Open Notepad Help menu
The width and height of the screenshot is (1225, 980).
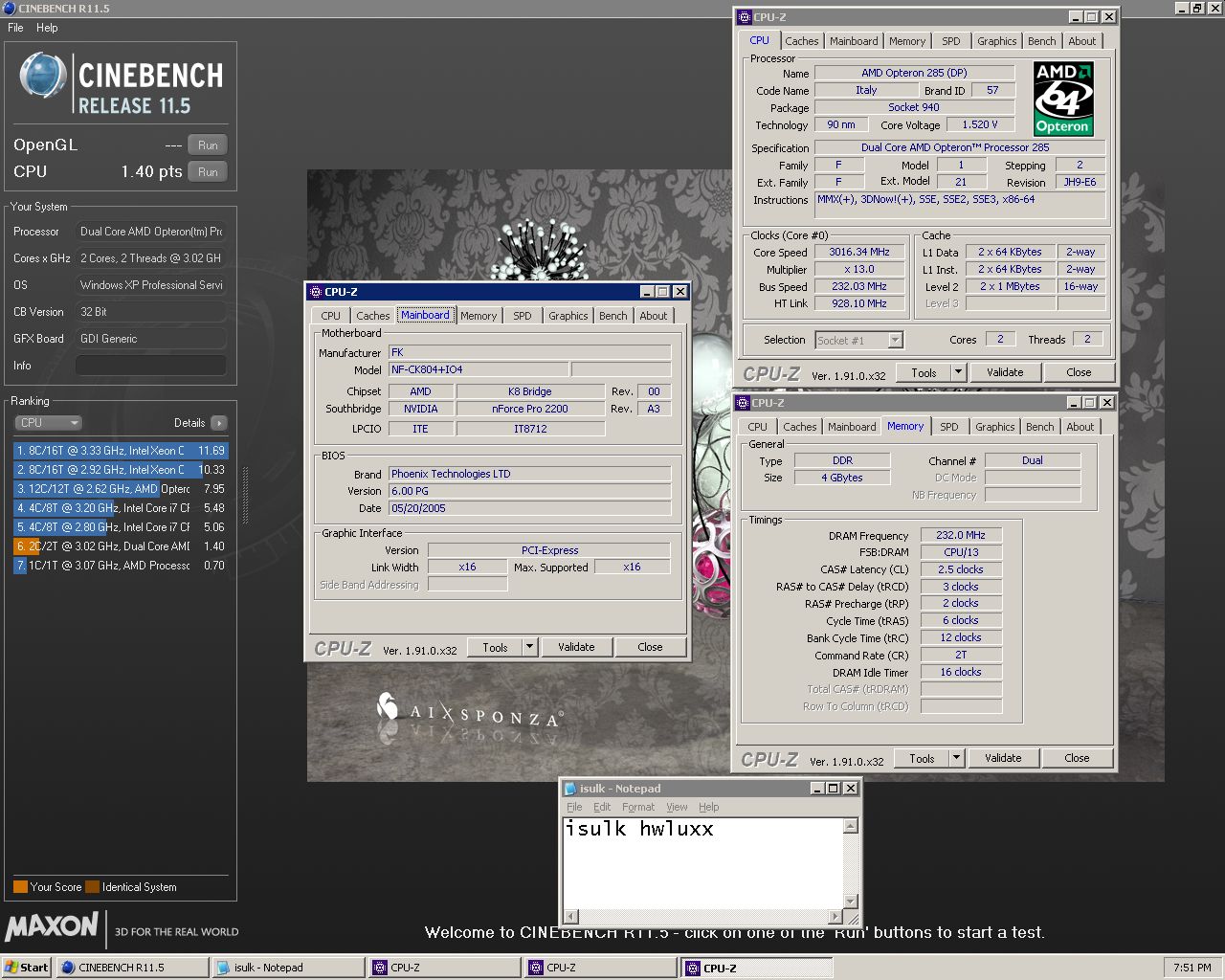pos(708,807)
